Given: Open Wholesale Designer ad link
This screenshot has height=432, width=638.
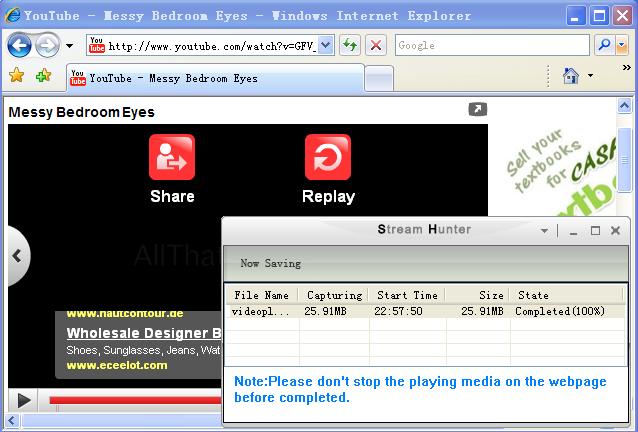Looking at the screenshot, I should [144, 333].
